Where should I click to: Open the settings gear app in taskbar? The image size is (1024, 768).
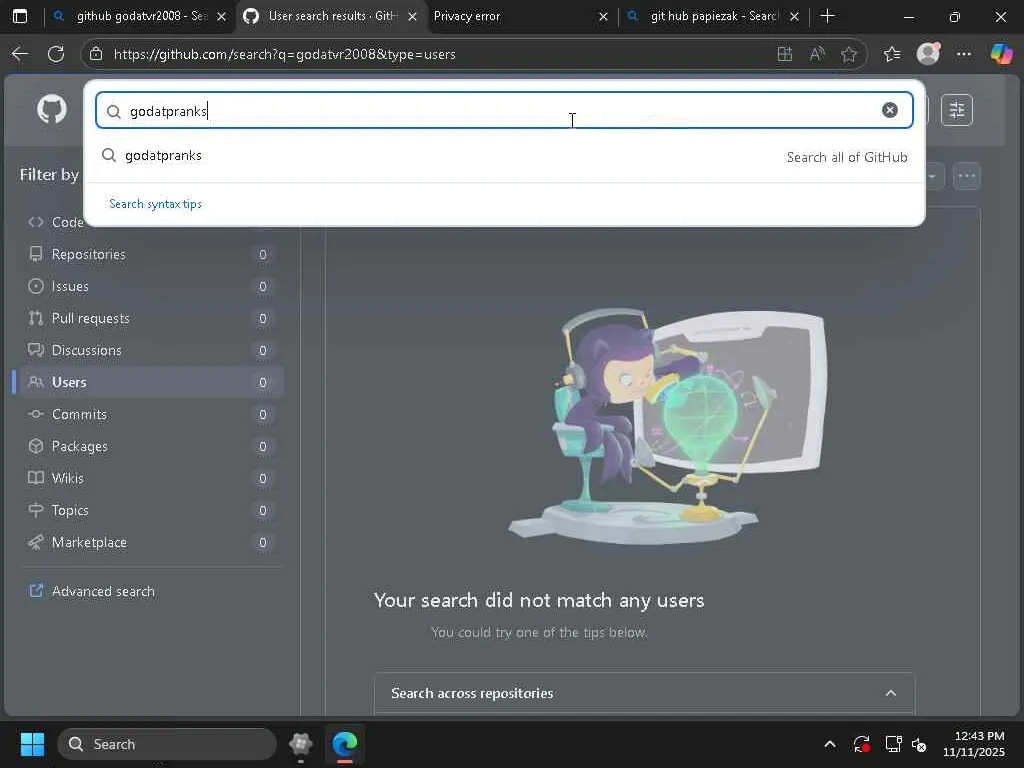point(300,744)
